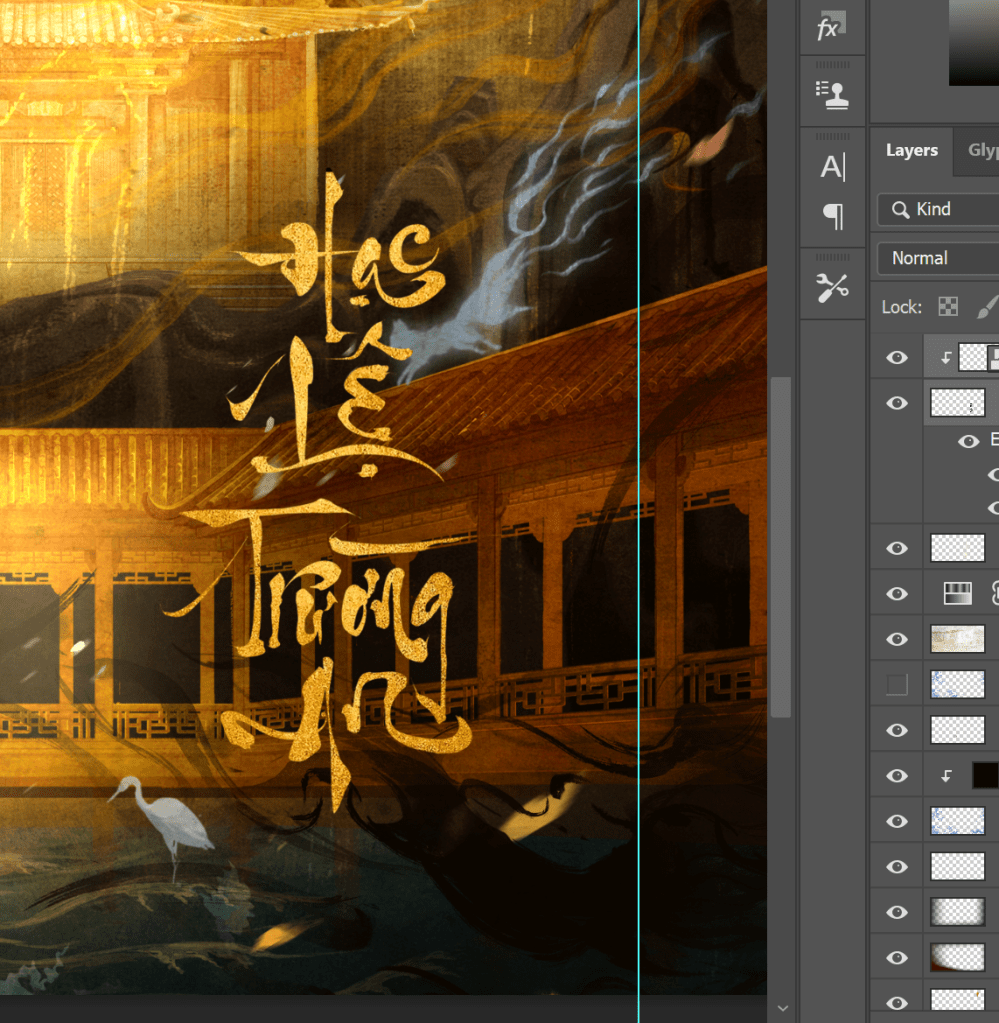Viewport: 999px width, 1023px height.
Task: Open the Clone Source stamp panel
Action: (x=832, y=94)
